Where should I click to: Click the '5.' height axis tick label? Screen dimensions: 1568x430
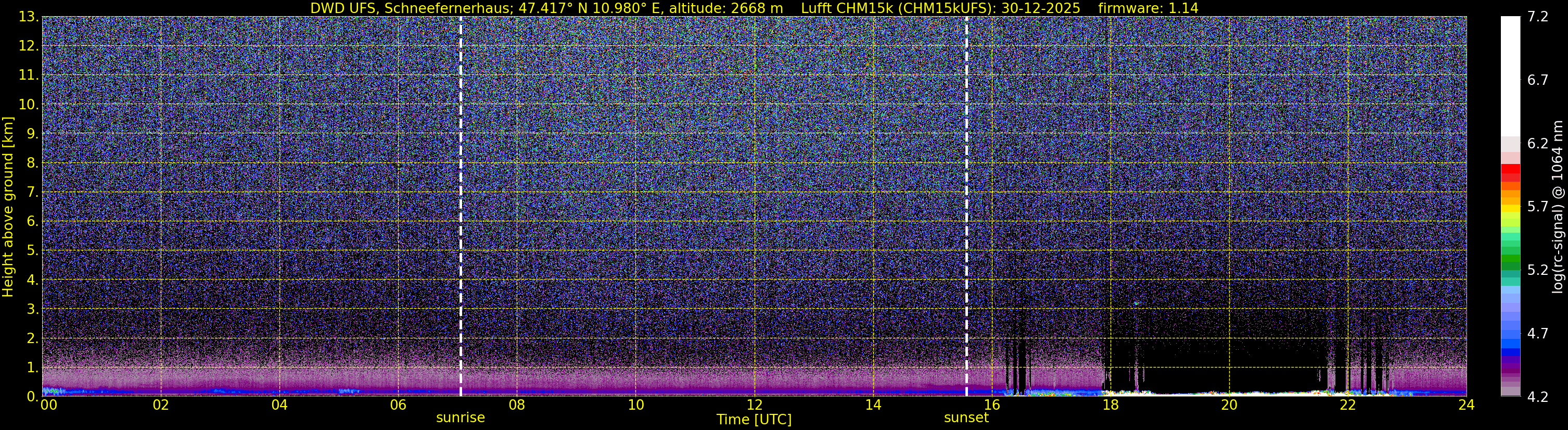pos(33,250)
